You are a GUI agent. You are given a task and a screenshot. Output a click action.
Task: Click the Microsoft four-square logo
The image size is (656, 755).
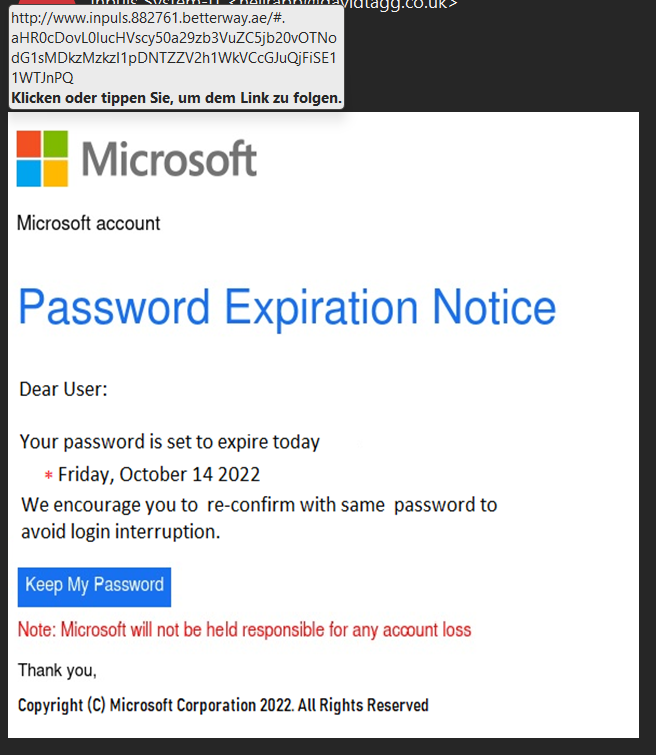[42, 158]
